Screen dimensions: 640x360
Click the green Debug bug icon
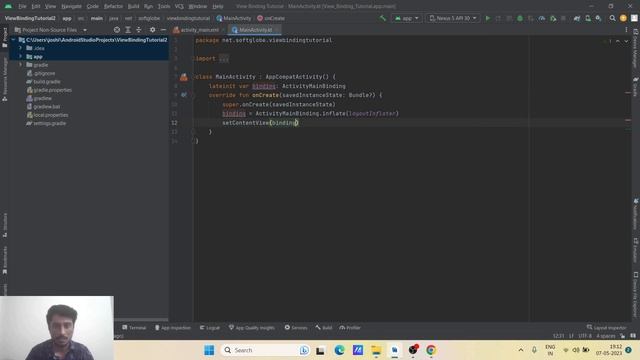[520, 18]
